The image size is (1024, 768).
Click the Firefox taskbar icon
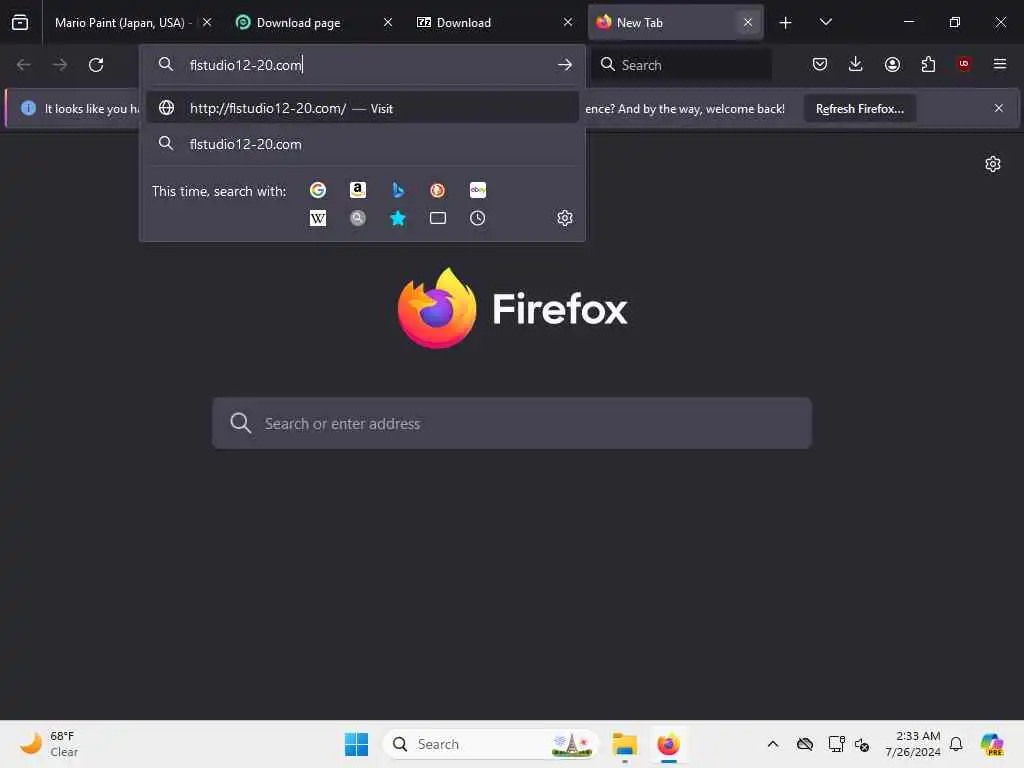click(x=668, y=744)
